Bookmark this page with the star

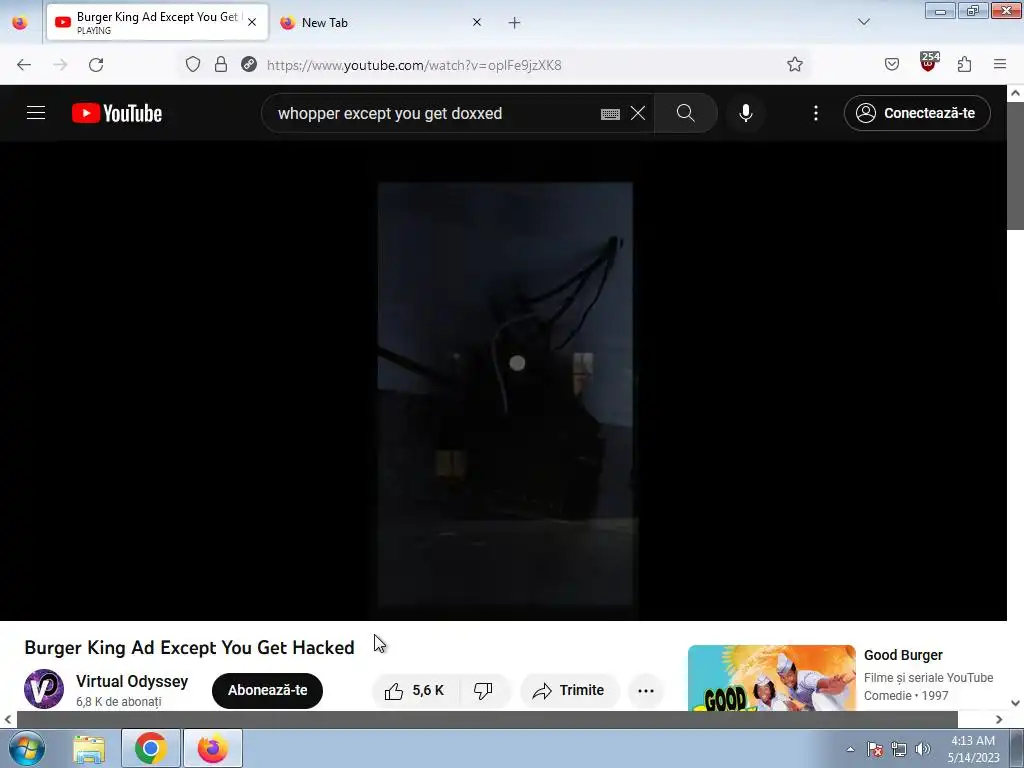point(795,64)
